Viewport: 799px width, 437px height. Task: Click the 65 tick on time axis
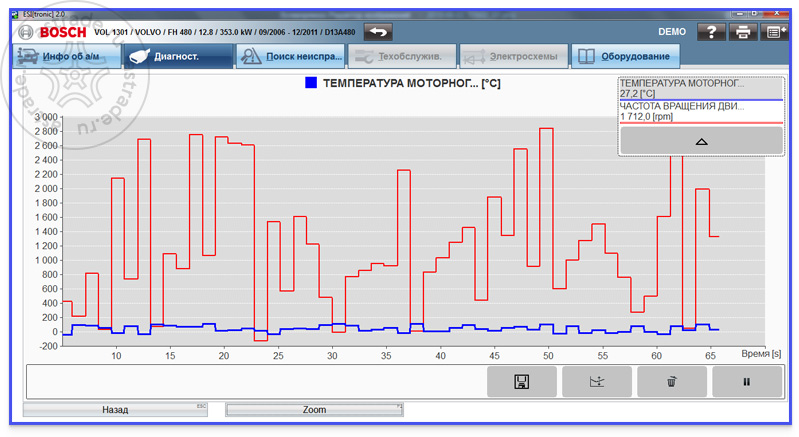(710, 356)
